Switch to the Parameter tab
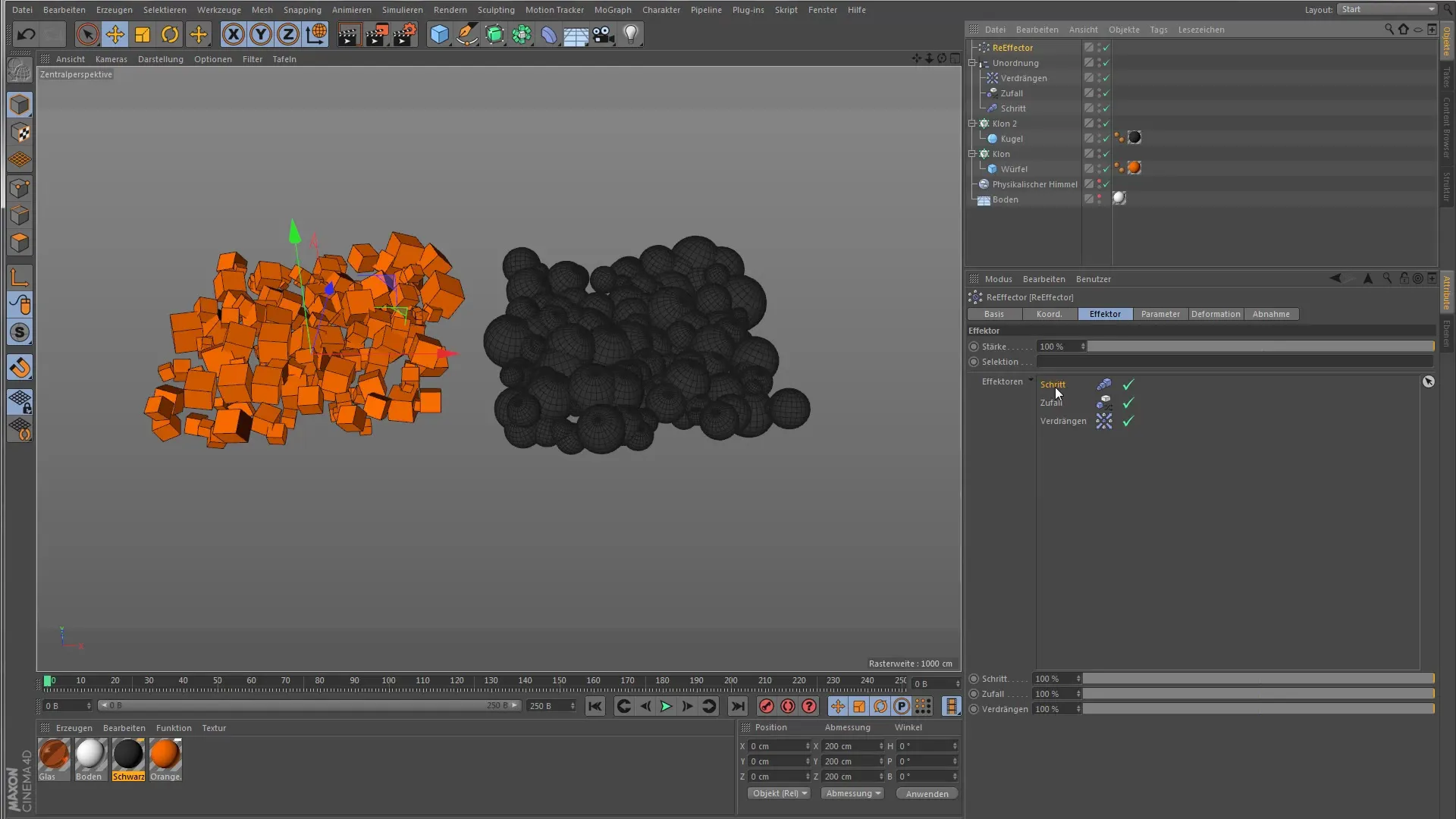The height and width of the screenshot is (819, 1456). [x=1160, y=314]
